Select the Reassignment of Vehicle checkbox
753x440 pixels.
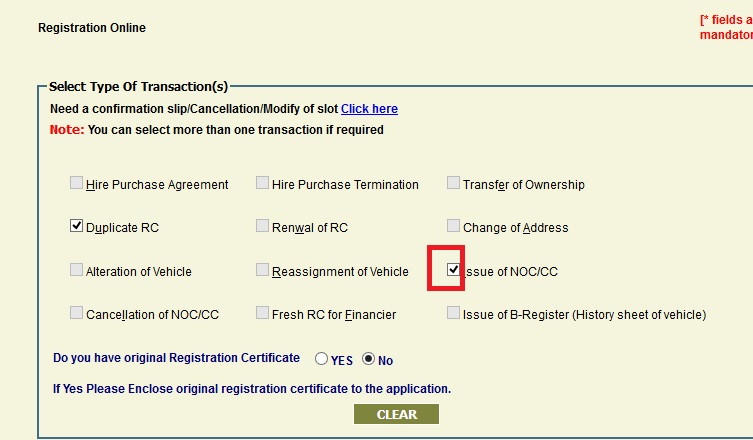tap(262, 270)
